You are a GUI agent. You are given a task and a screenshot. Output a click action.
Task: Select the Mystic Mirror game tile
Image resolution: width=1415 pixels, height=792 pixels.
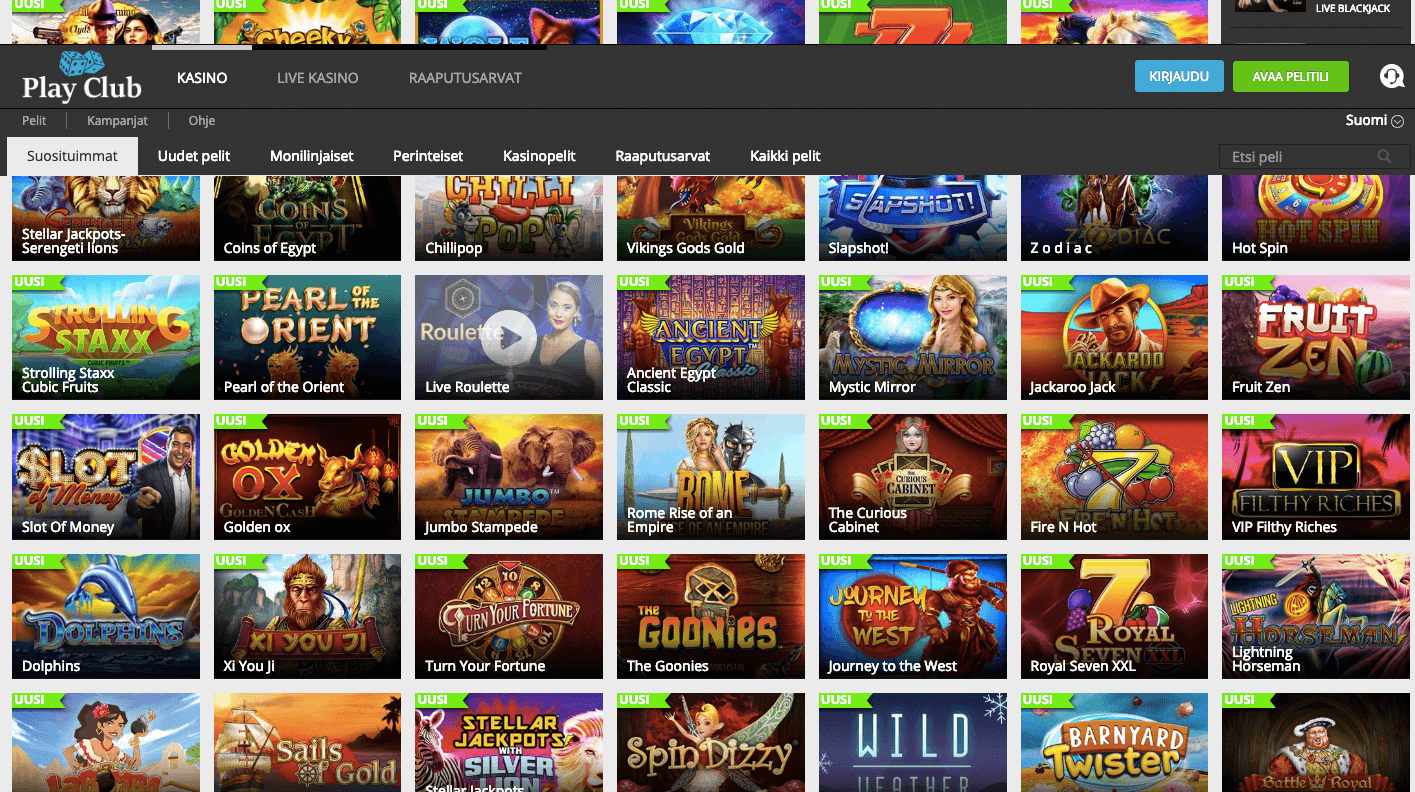click(x=912, y=337)
